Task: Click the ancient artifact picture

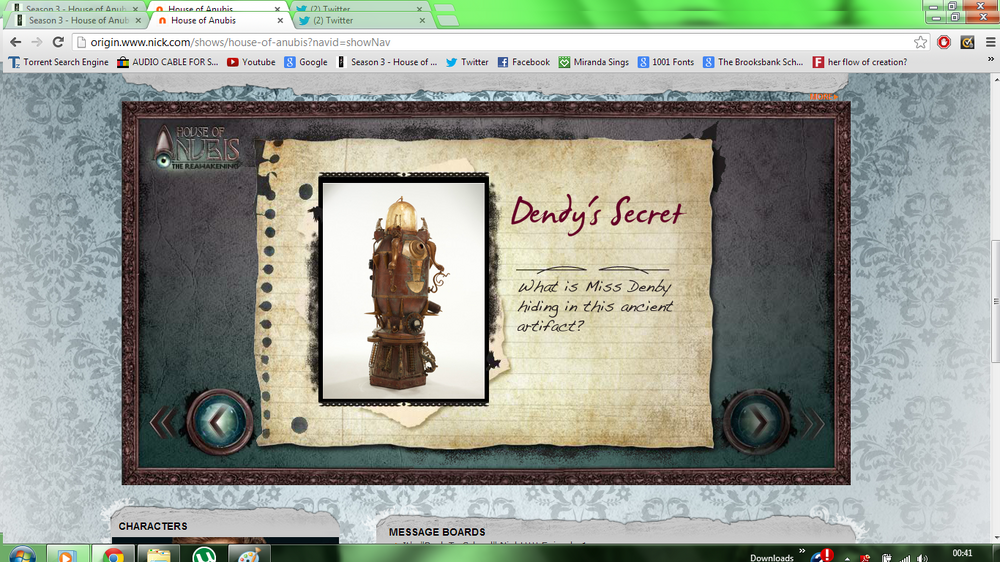Action: click(403, 290)
